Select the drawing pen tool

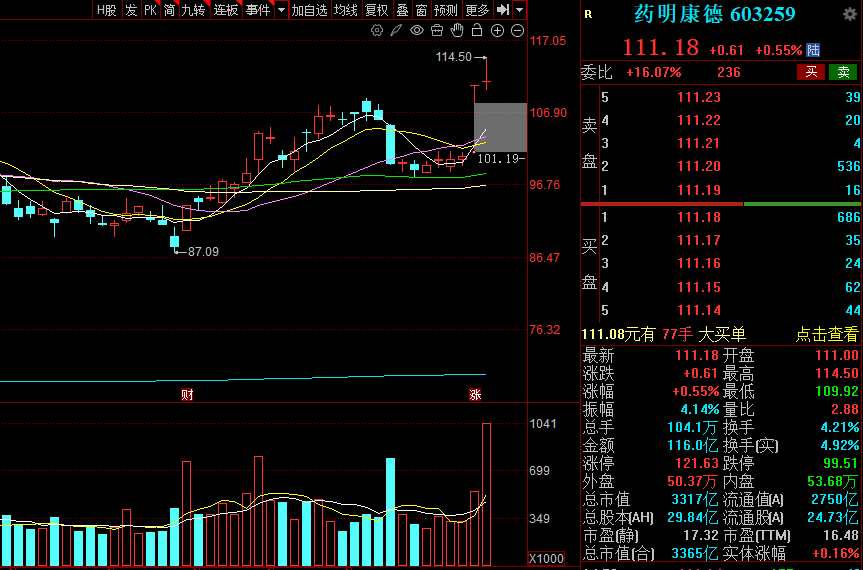(x=396, y=31)
